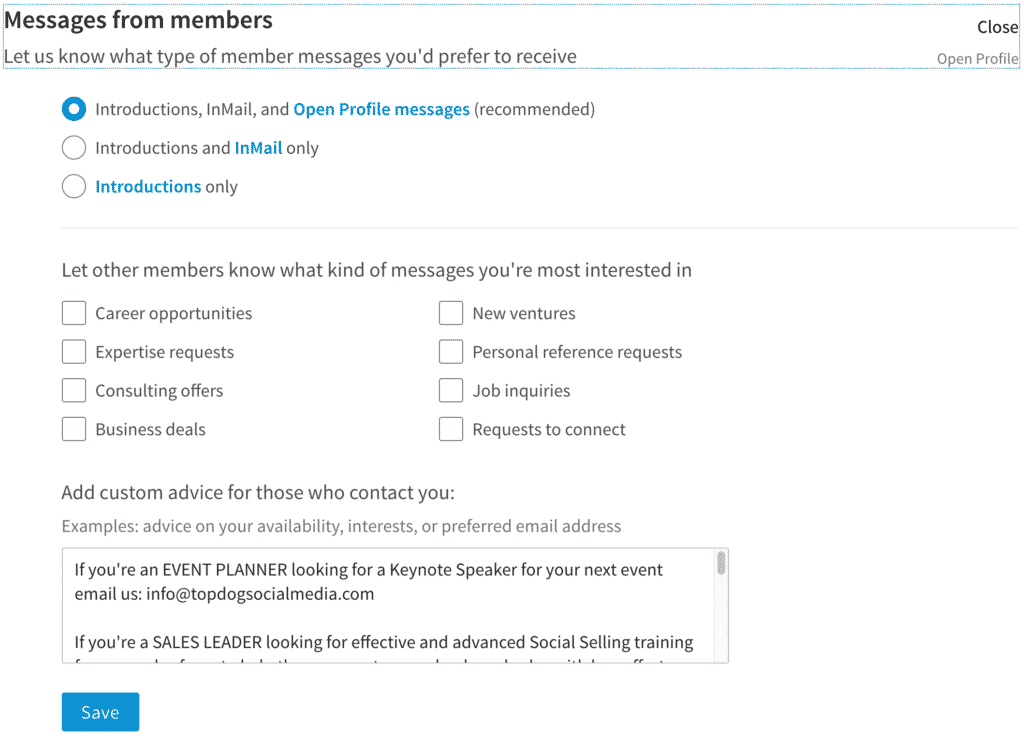Open the Introductions link
Viewport: 1024px width, 739px height.
pyautogui.click(x=148, y=186)
